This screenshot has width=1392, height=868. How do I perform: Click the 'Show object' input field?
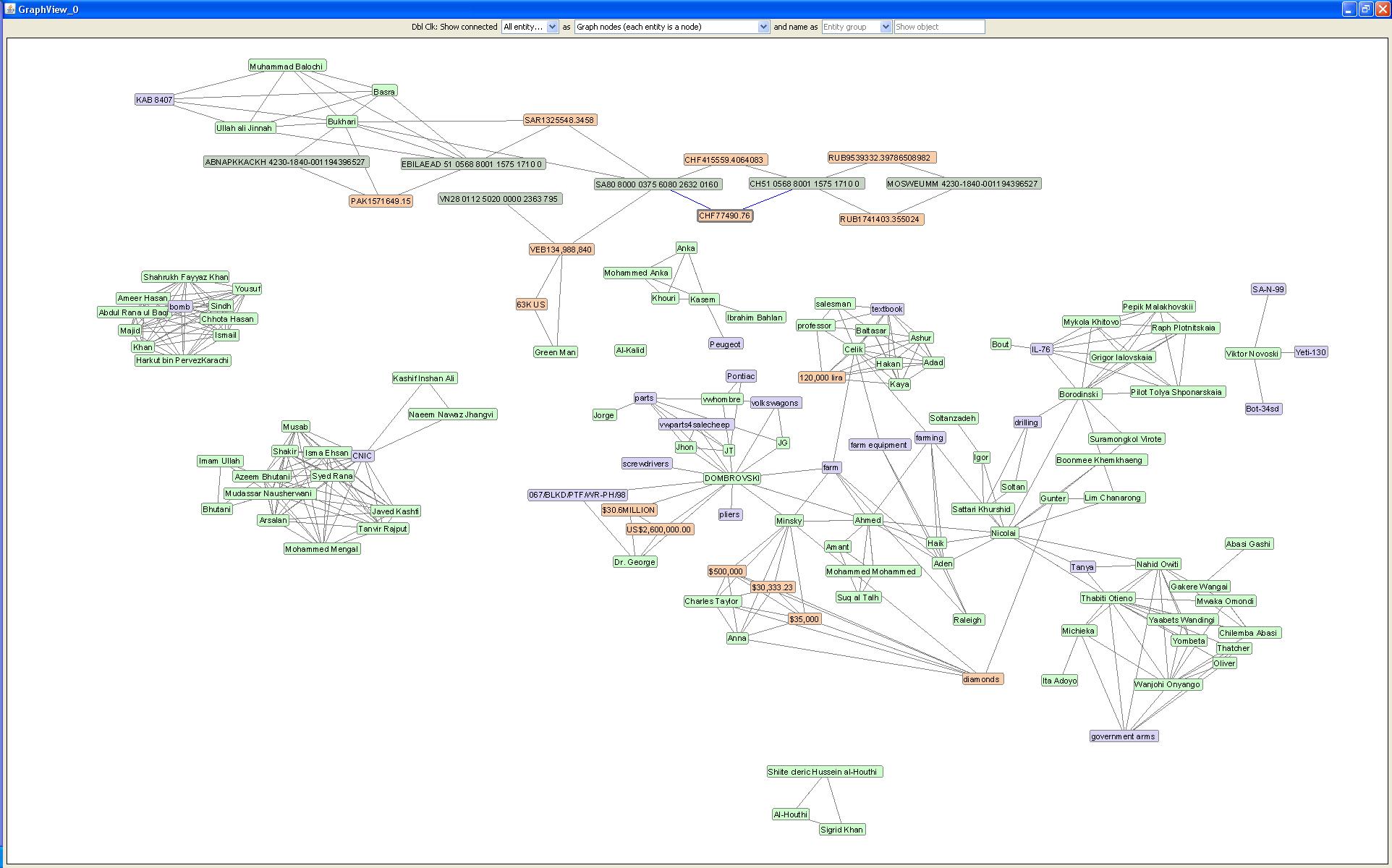tap(939, 27)
